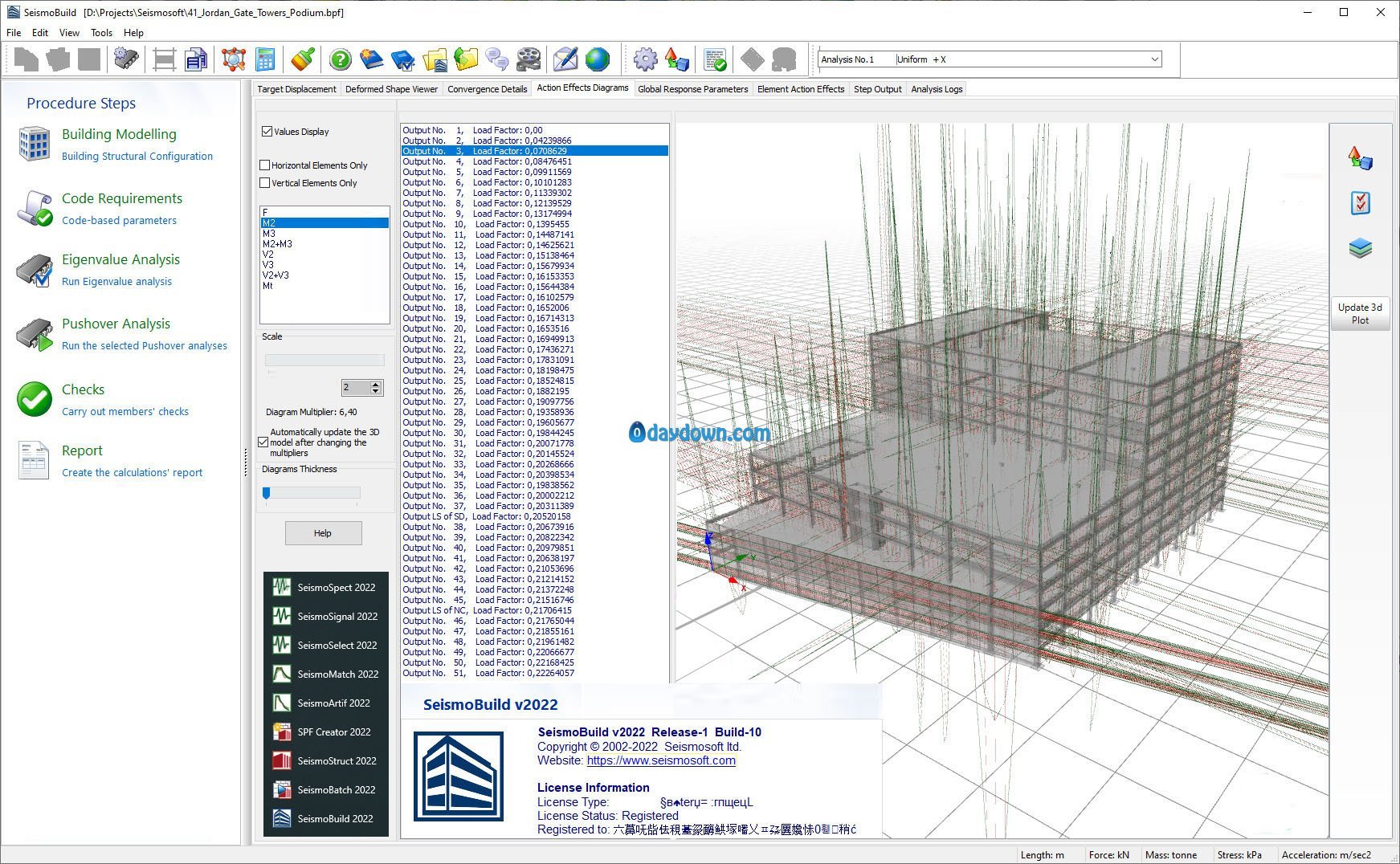
Task: Switch to Analysis Logs tab
Action: tap(937, 89)
